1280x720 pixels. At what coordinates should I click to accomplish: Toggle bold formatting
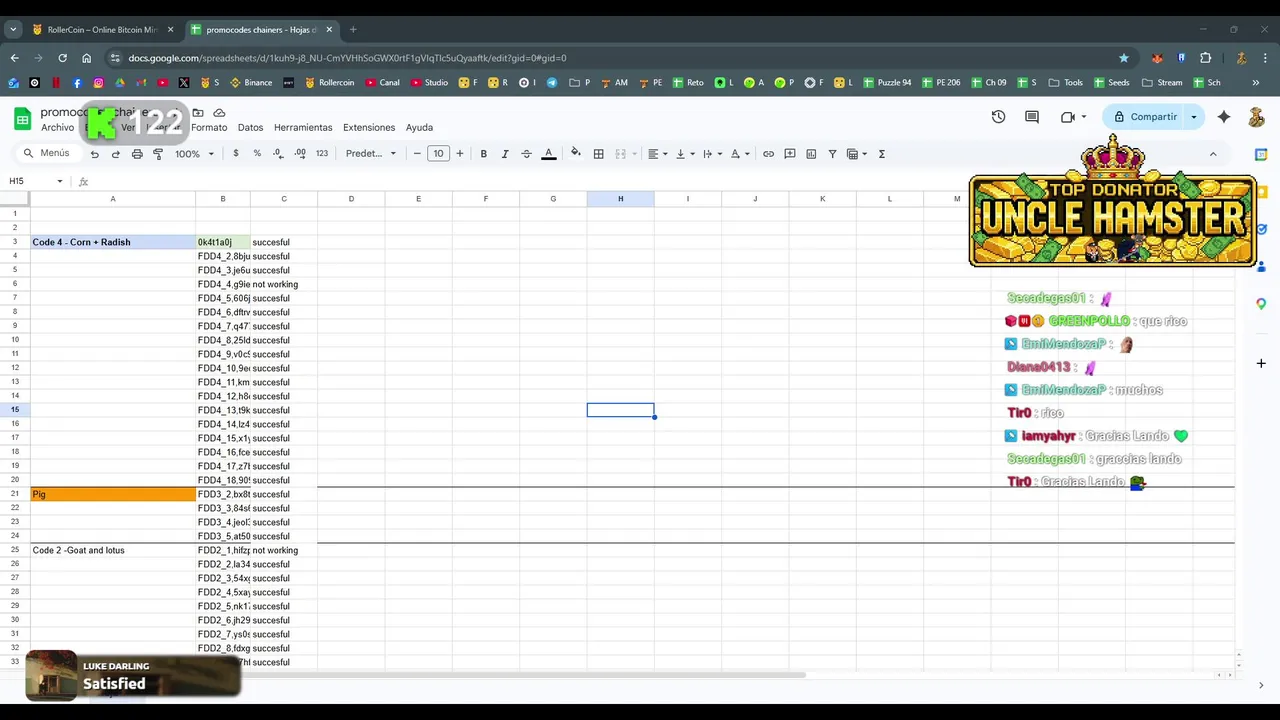[x=483, y=154]
